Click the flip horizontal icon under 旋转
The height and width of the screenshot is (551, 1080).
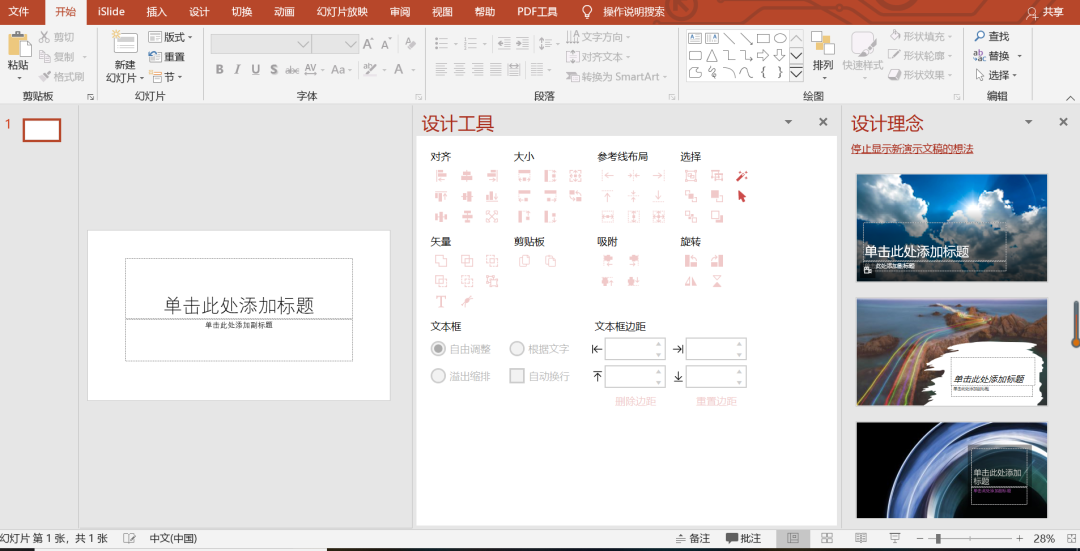[x=691, y=281]
